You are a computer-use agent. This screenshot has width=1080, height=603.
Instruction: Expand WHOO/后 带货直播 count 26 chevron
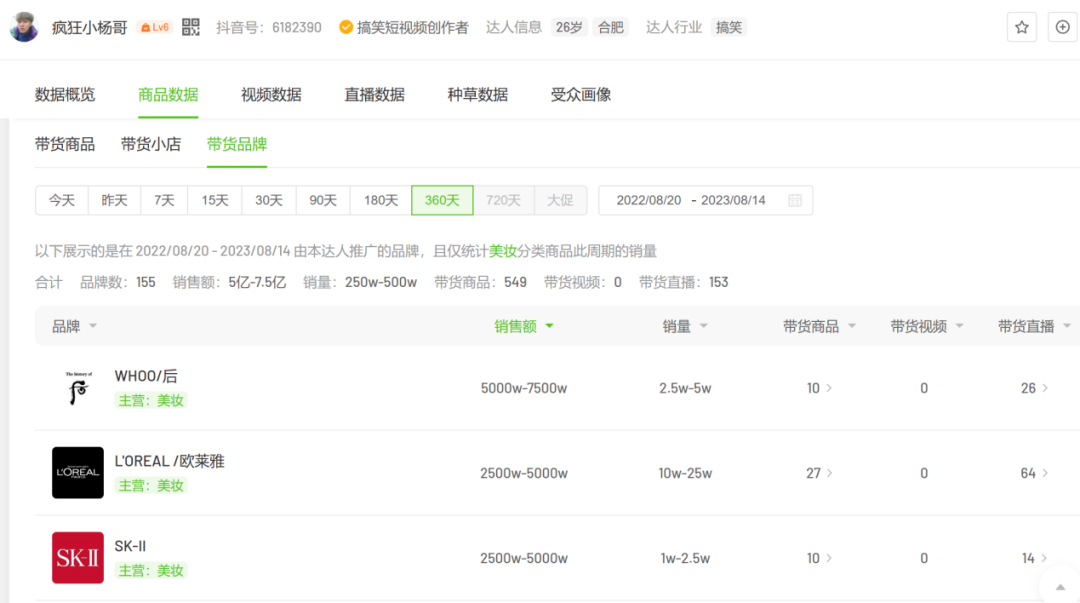tap(1046, 388)
